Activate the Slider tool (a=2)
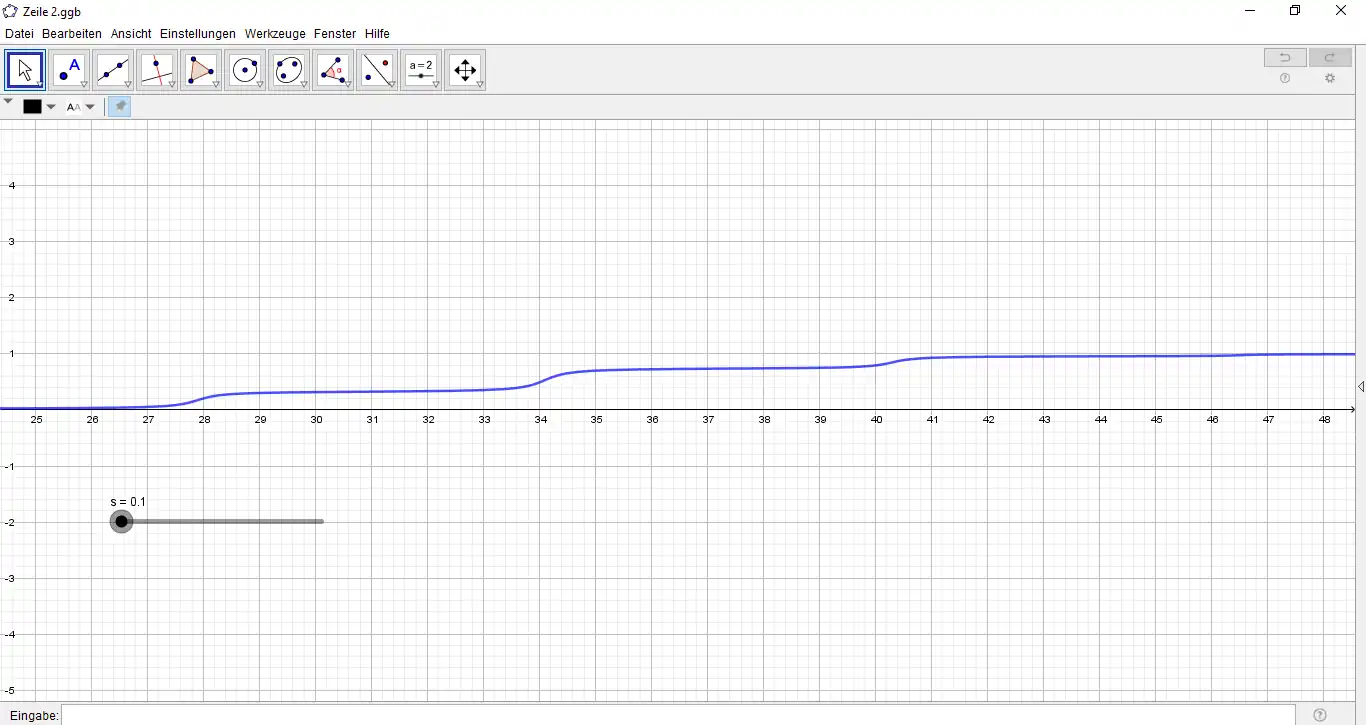 click(421, 70)
